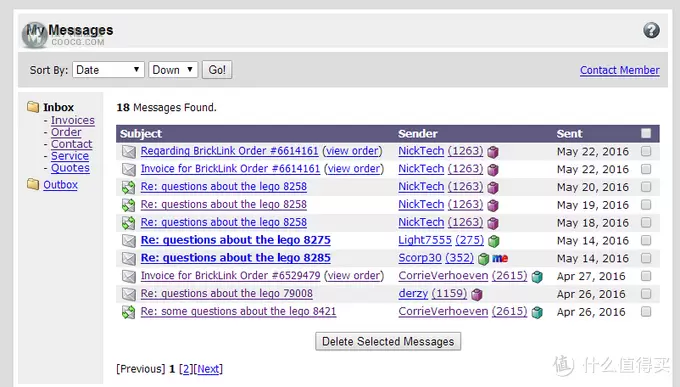This screenshot has height=387, width=680.
Task: Click Delete Selected Messages button
Action: (388, 341)
